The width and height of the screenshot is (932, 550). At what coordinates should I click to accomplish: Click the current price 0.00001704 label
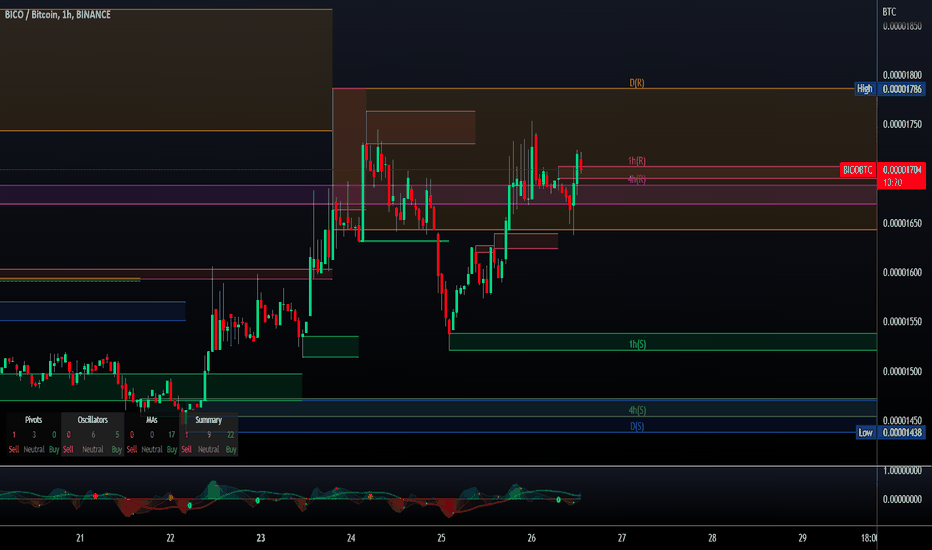click(x=902, y=170)
